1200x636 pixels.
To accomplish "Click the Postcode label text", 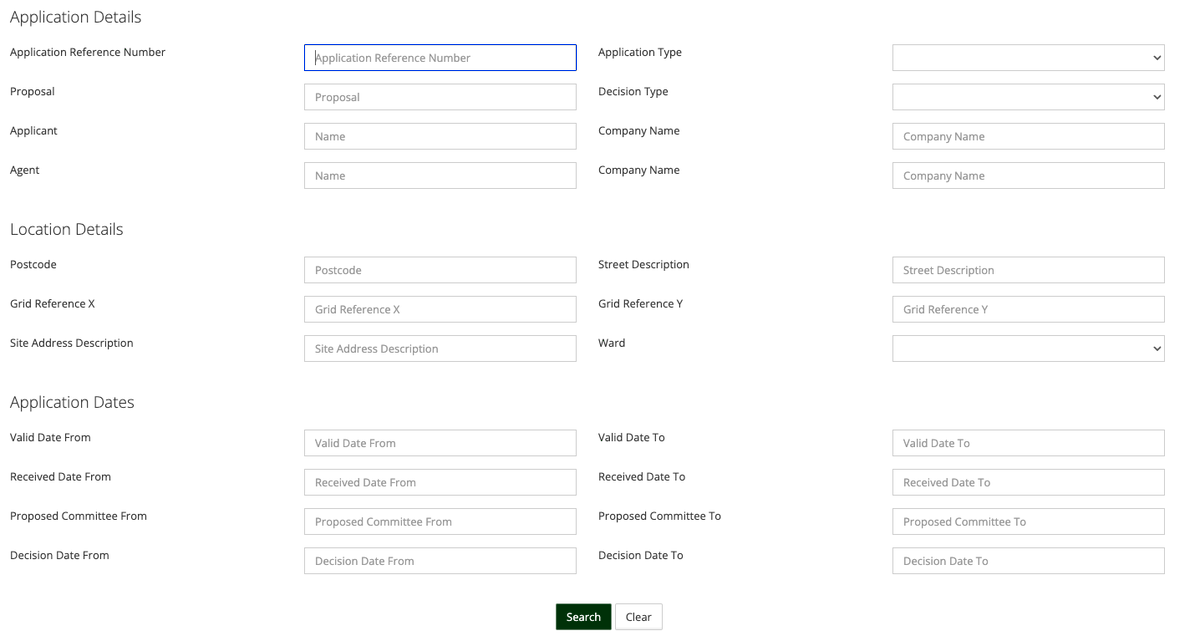I will point(33,265).
